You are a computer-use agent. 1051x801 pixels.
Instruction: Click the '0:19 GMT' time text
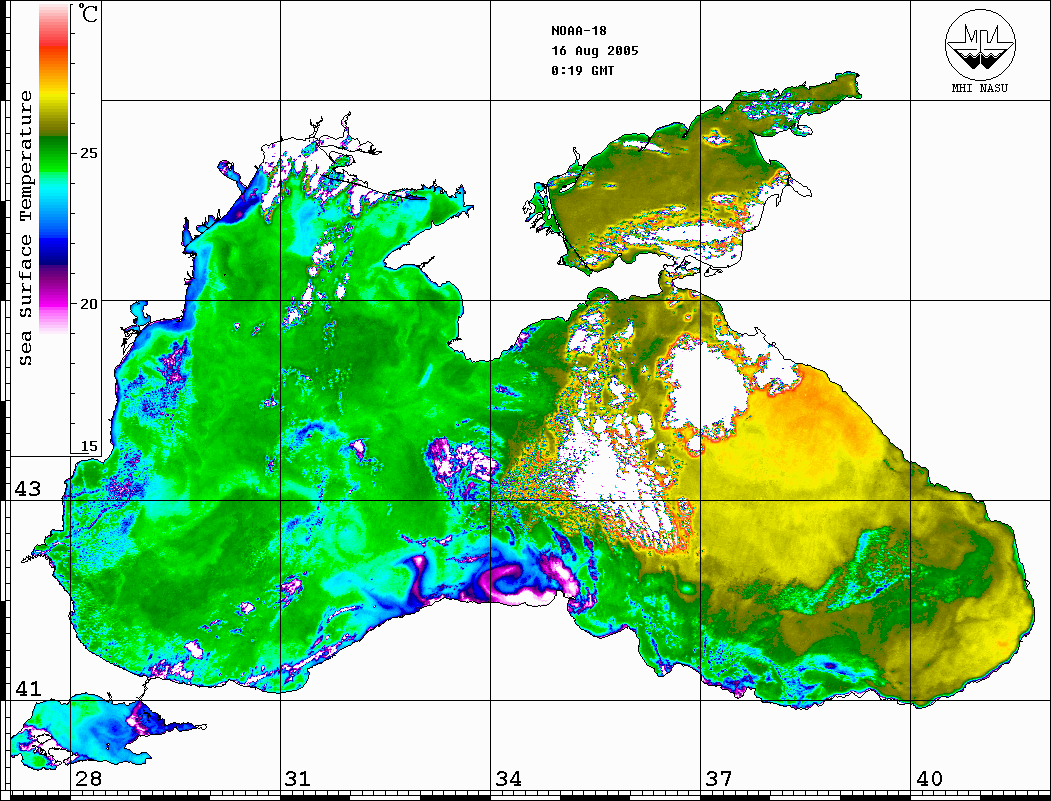click(x=582, y=71)
